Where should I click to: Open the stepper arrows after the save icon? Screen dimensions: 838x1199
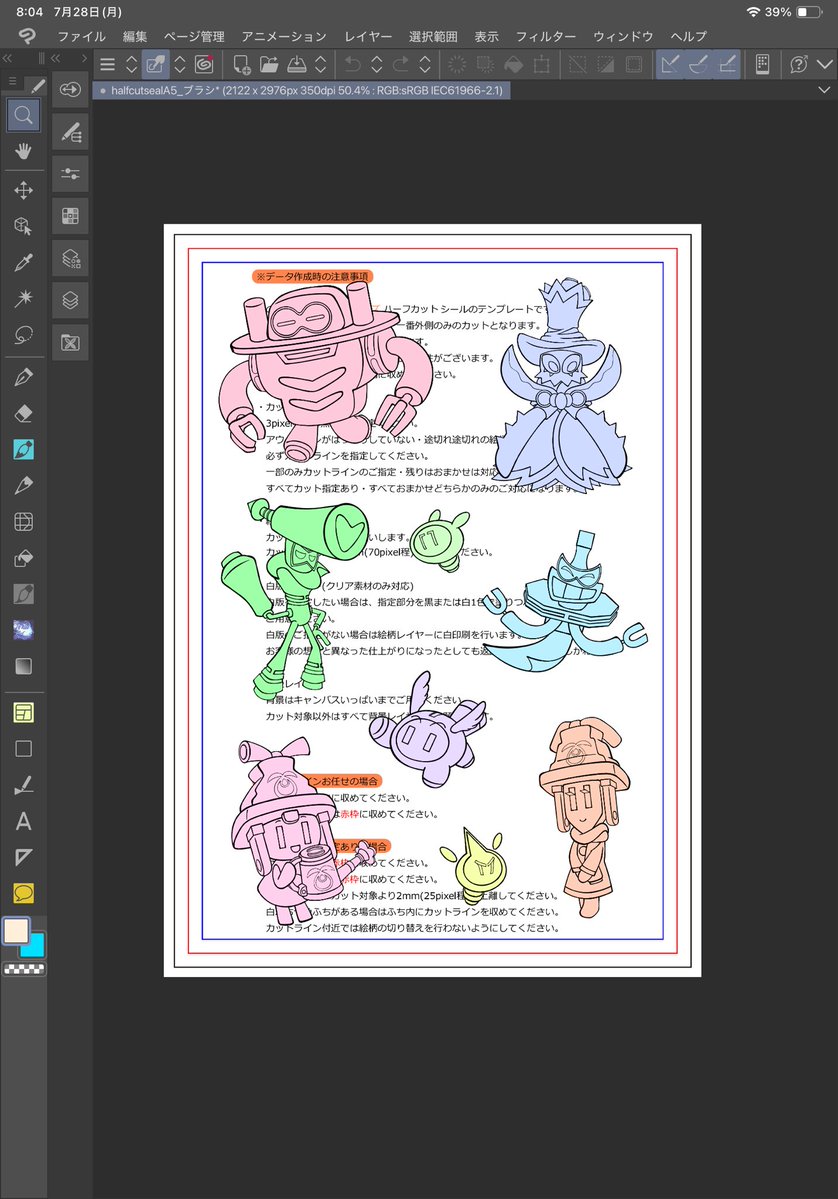coord(320,65)
